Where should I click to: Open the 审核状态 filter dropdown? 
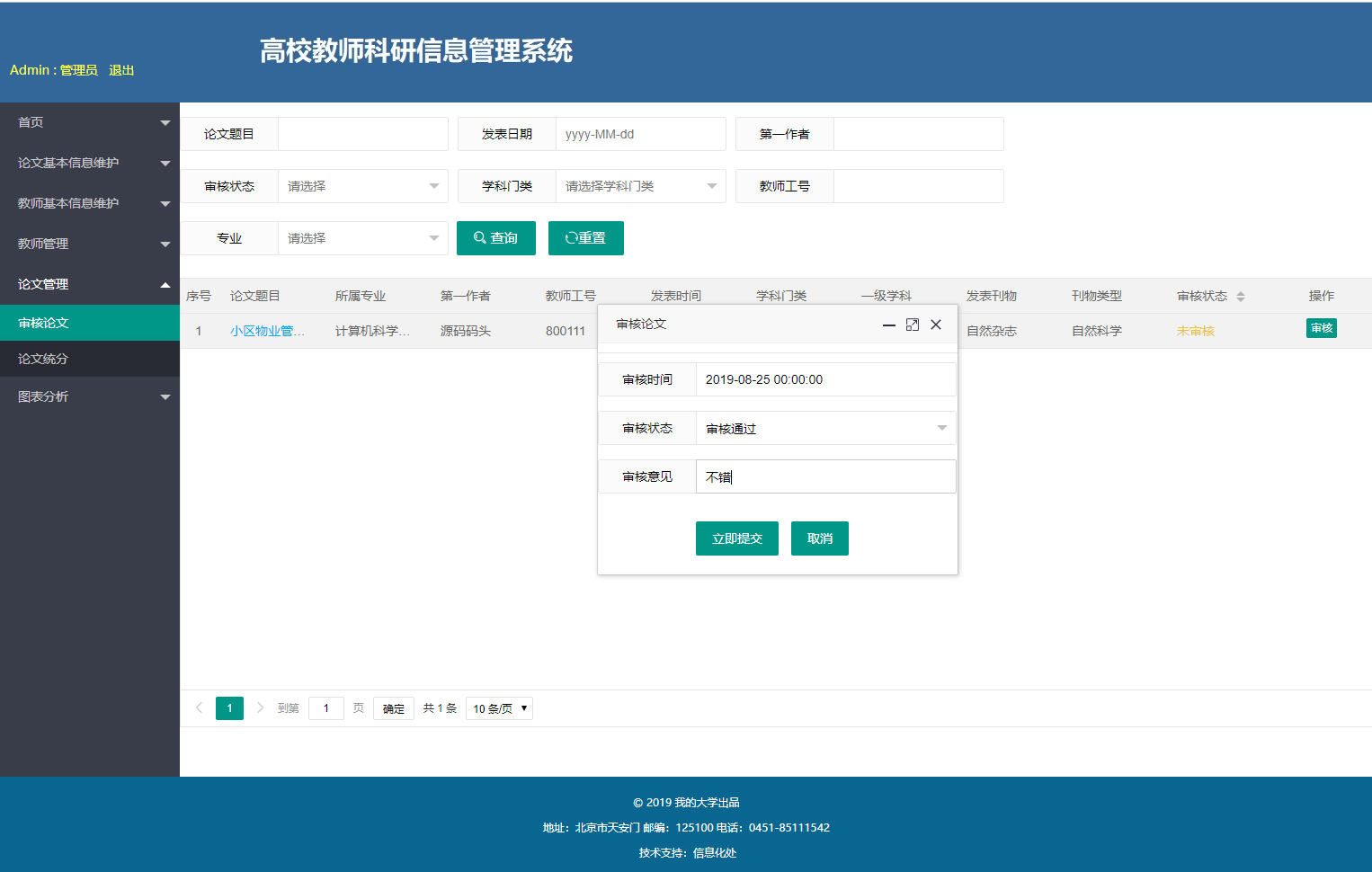pyautogui.click(x=362, y=186)
